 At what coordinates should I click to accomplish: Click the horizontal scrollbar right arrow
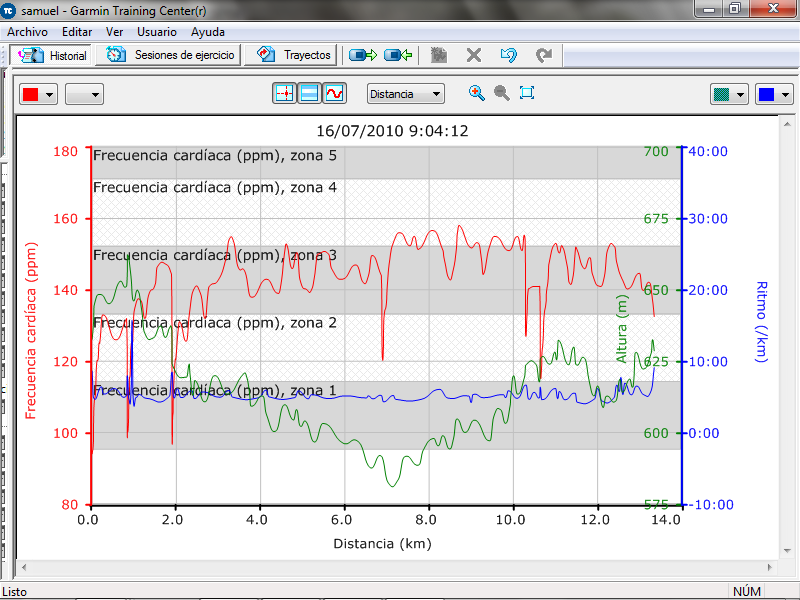[770, 567]
